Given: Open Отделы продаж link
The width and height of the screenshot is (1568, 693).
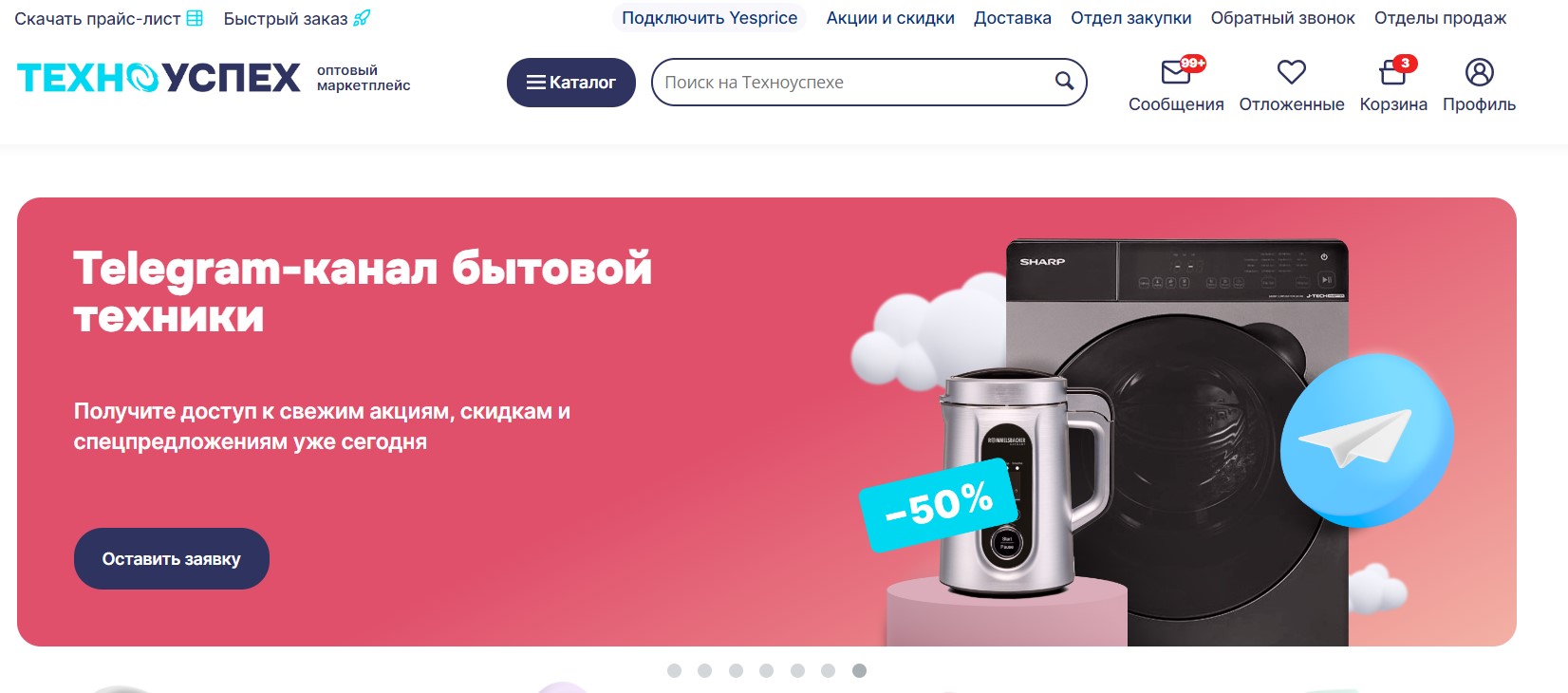Looking at the screenshot, I should tap(1440, 18).
